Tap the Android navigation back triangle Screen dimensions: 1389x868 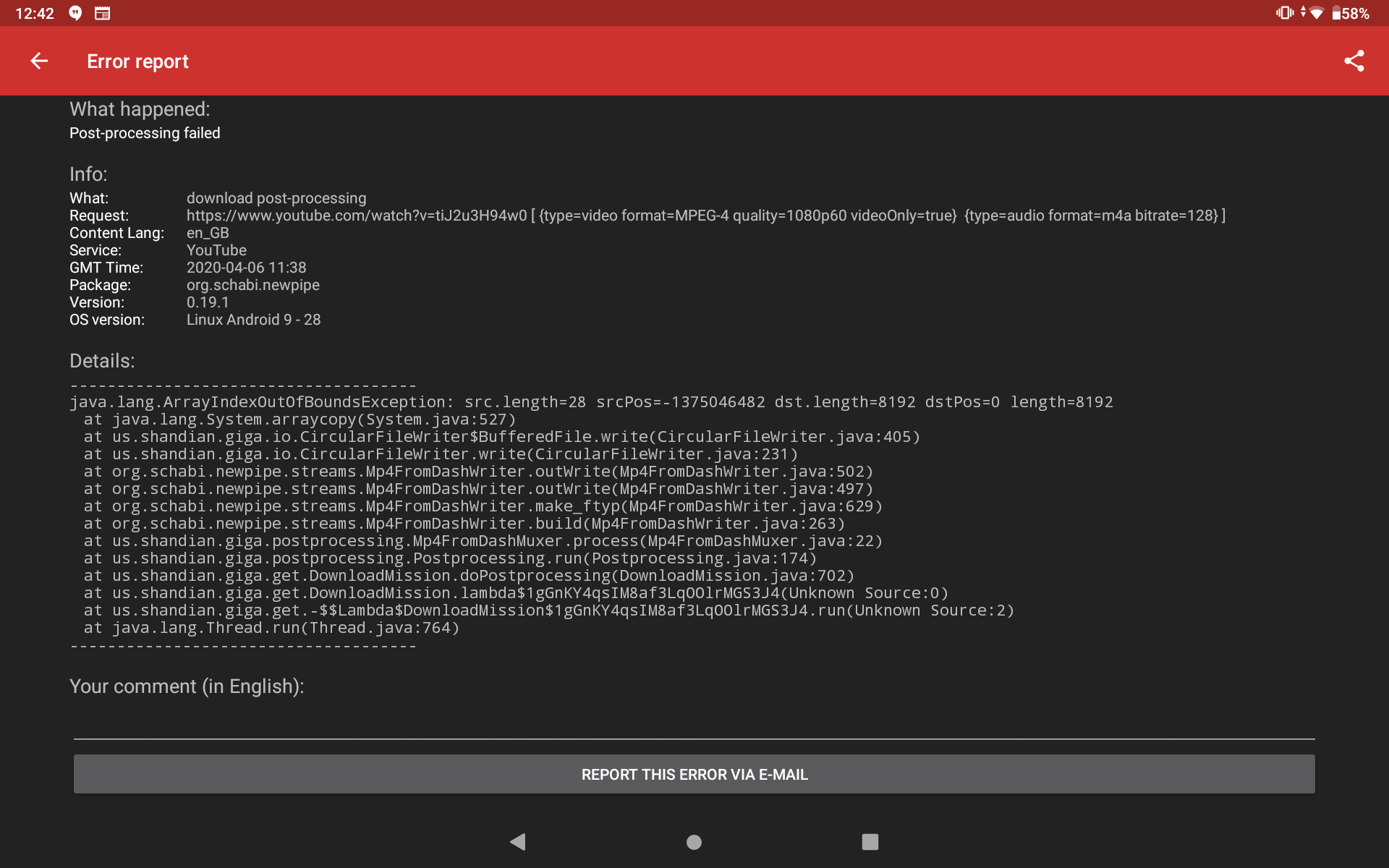(518, 842)
